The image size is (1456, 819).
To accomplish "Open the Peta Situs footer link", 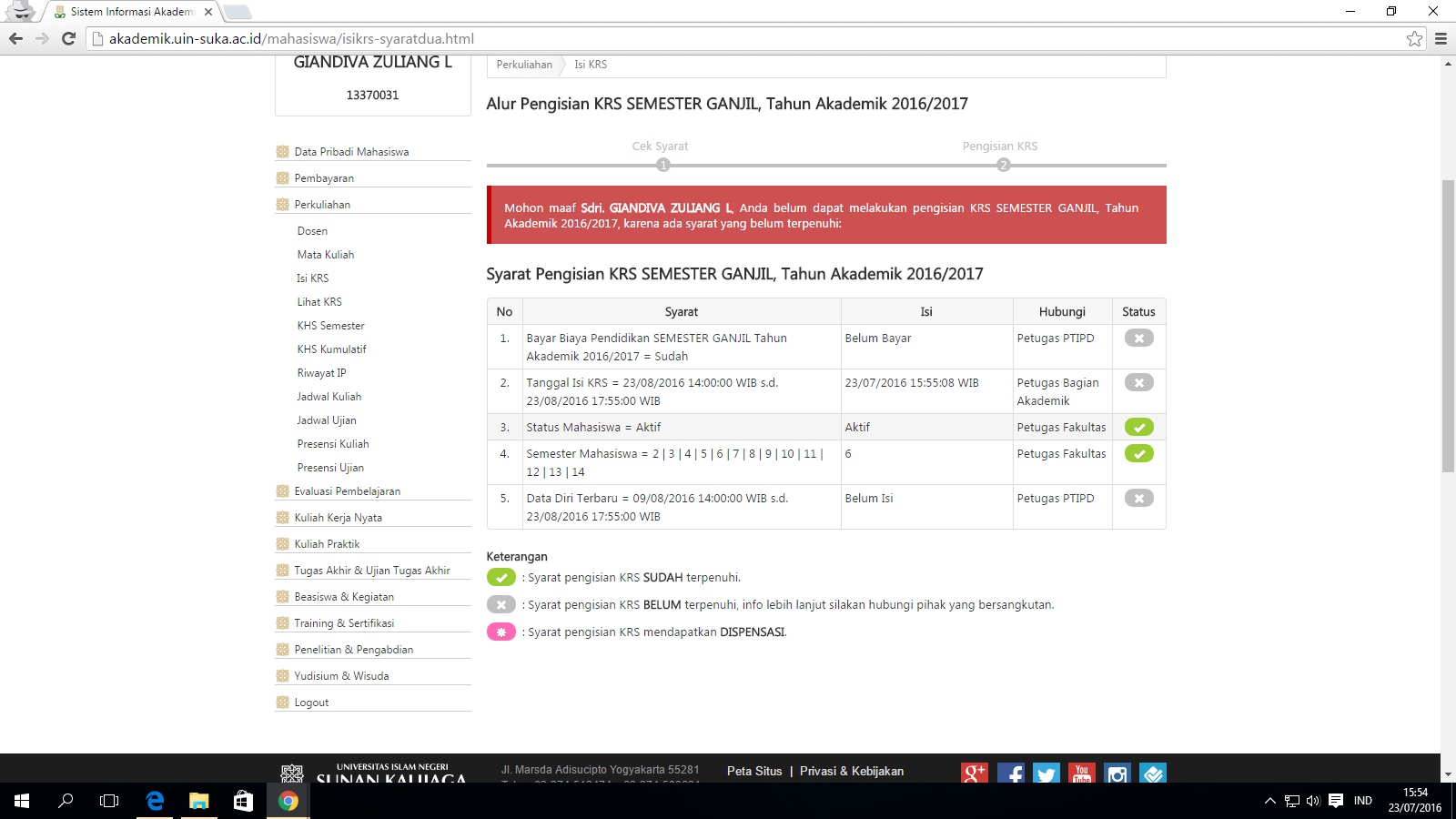I will point(753,771).
